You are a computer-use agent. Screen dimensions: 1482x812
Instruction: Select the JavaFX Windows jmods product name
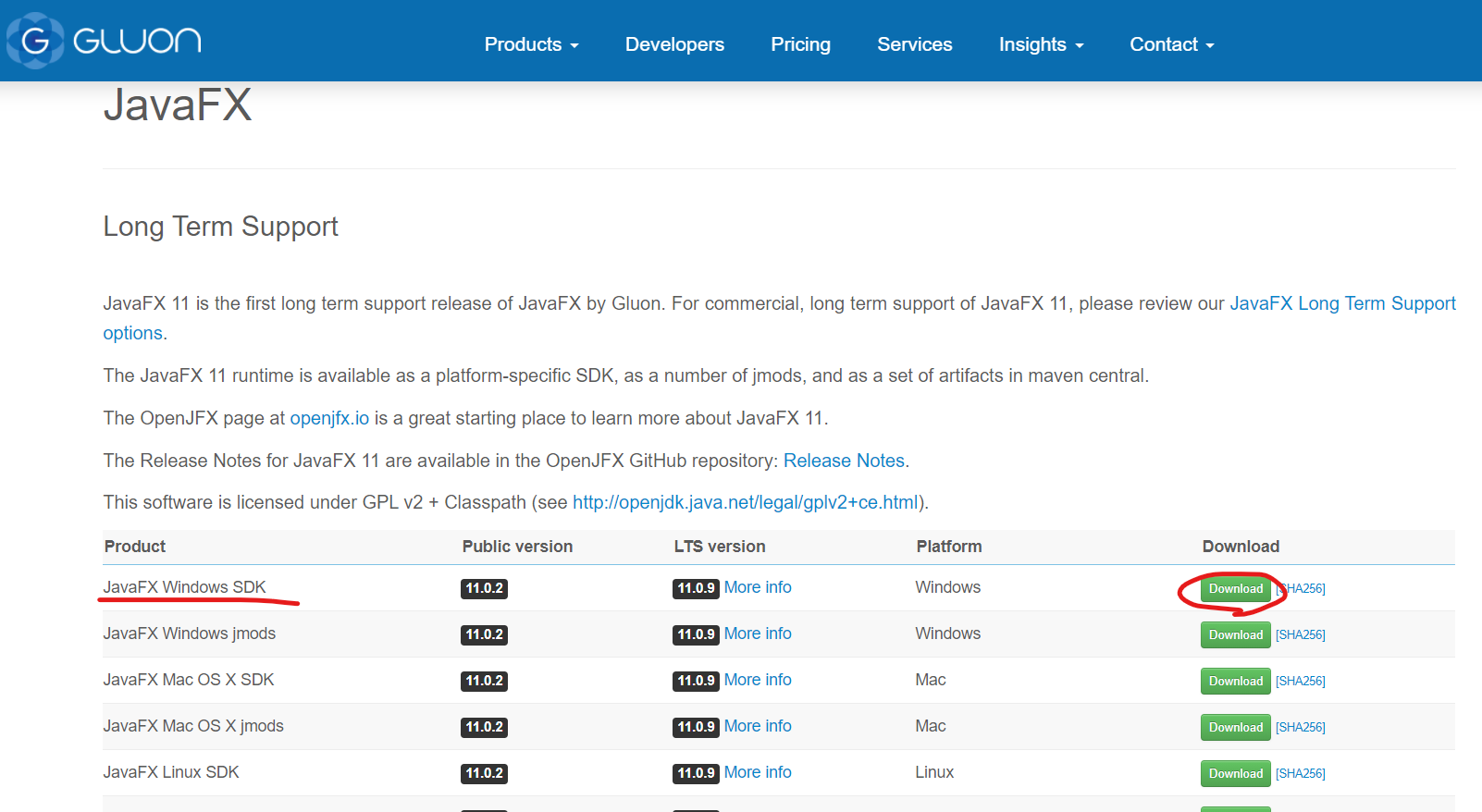coord(189,634)
